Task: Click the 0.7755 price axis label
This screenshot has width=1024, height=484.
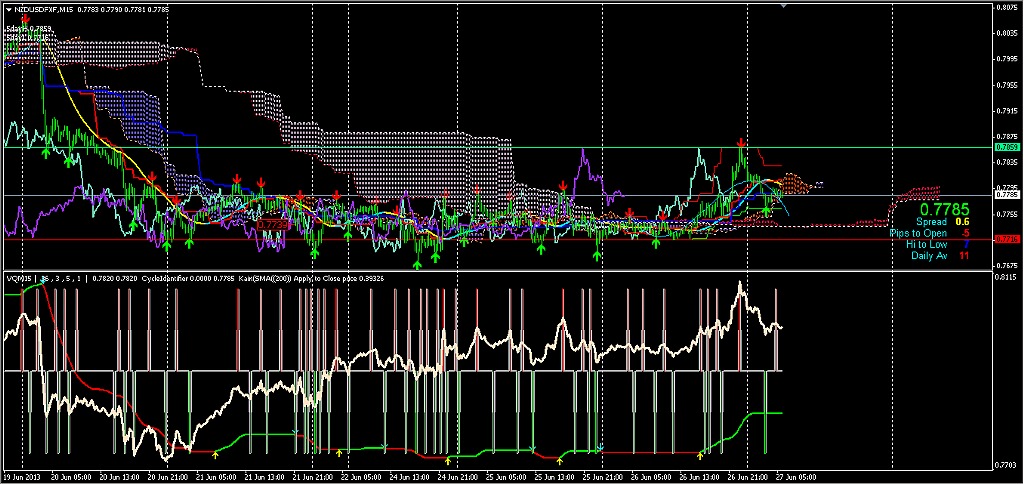Action: (1006, 214)
